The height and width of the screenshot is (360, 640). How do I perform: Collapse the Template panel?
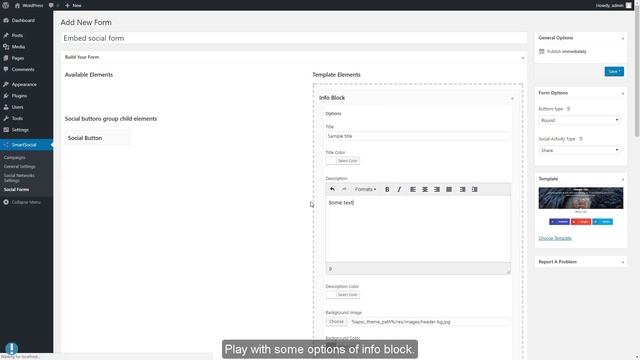point(623,180)
